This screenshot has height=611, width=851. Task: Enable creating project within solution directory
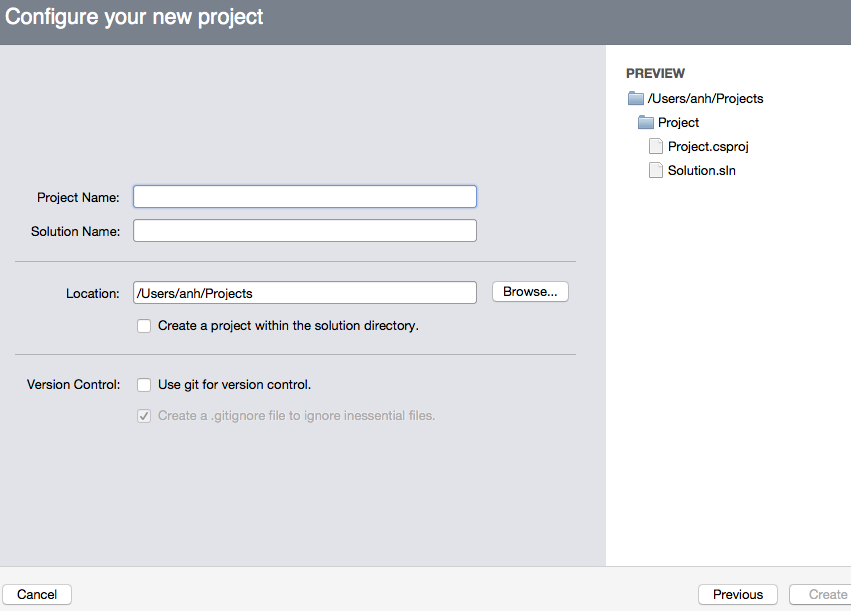click(144, 326)
